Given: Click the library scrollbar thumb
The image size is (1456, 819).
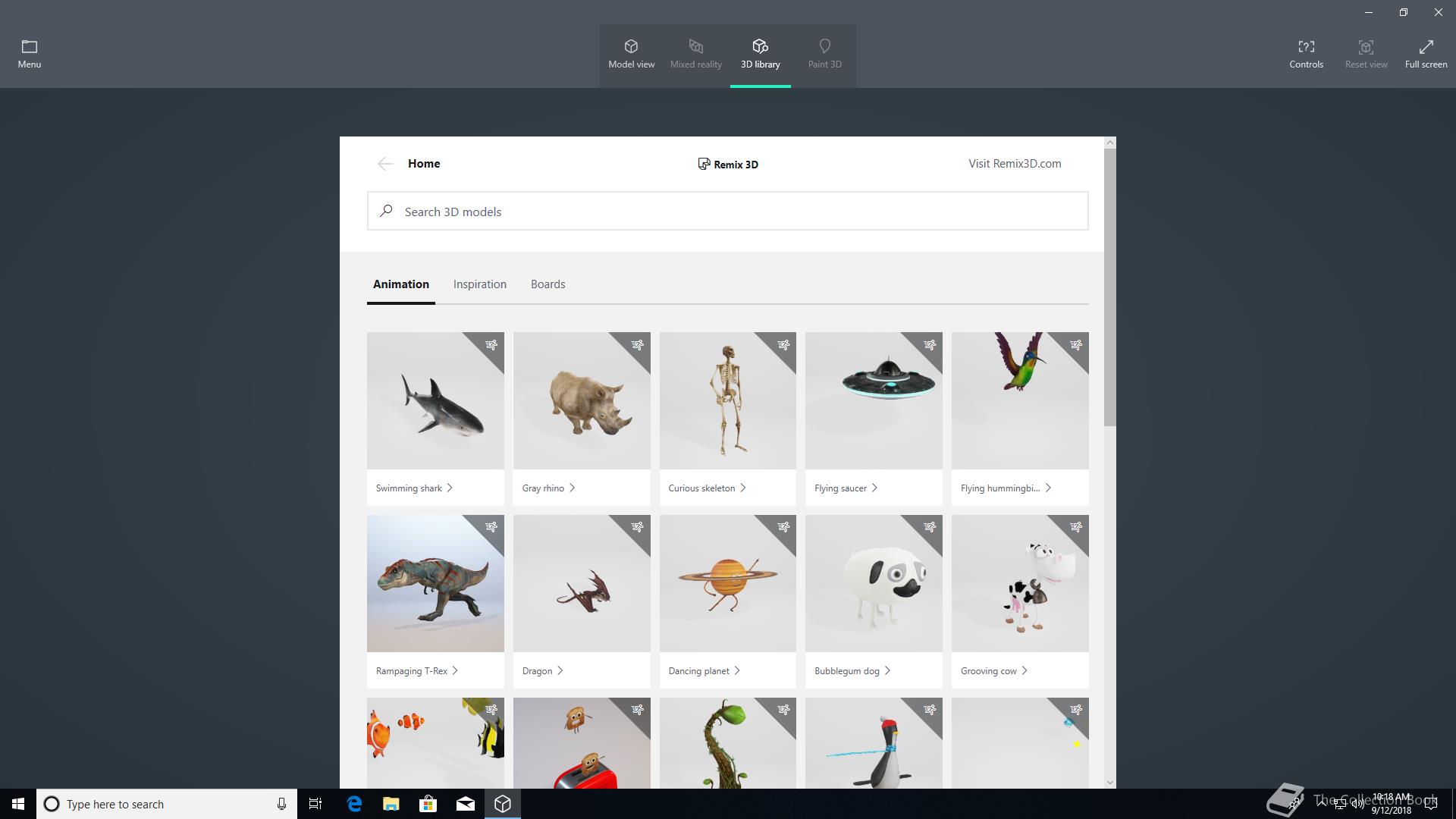Looking at the screenshot, I should (1110, 287).
